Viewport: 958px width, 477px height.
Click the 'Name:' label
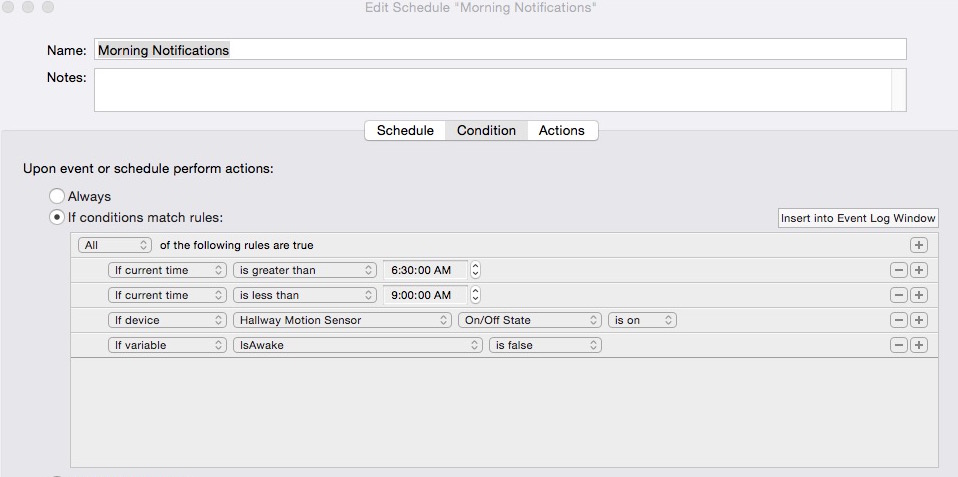[x=67, y=50]
